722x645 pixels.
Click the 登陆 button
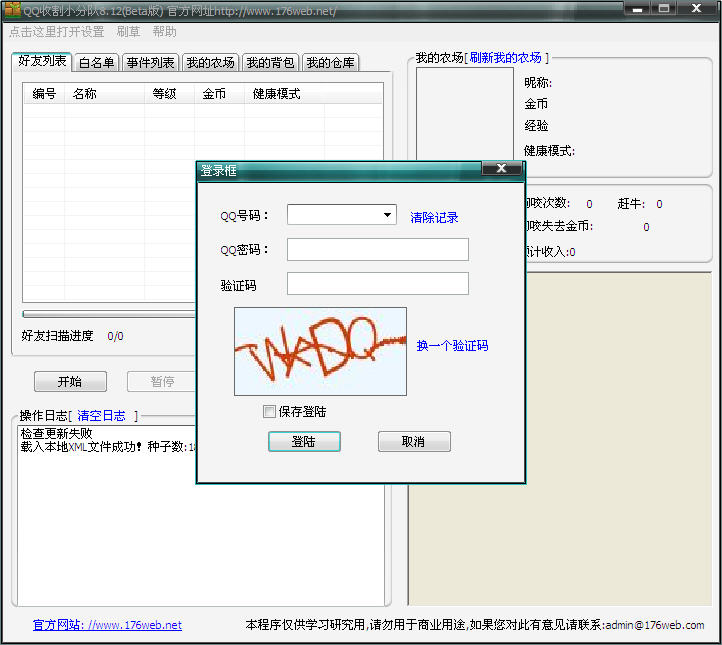tap(304, 442)
